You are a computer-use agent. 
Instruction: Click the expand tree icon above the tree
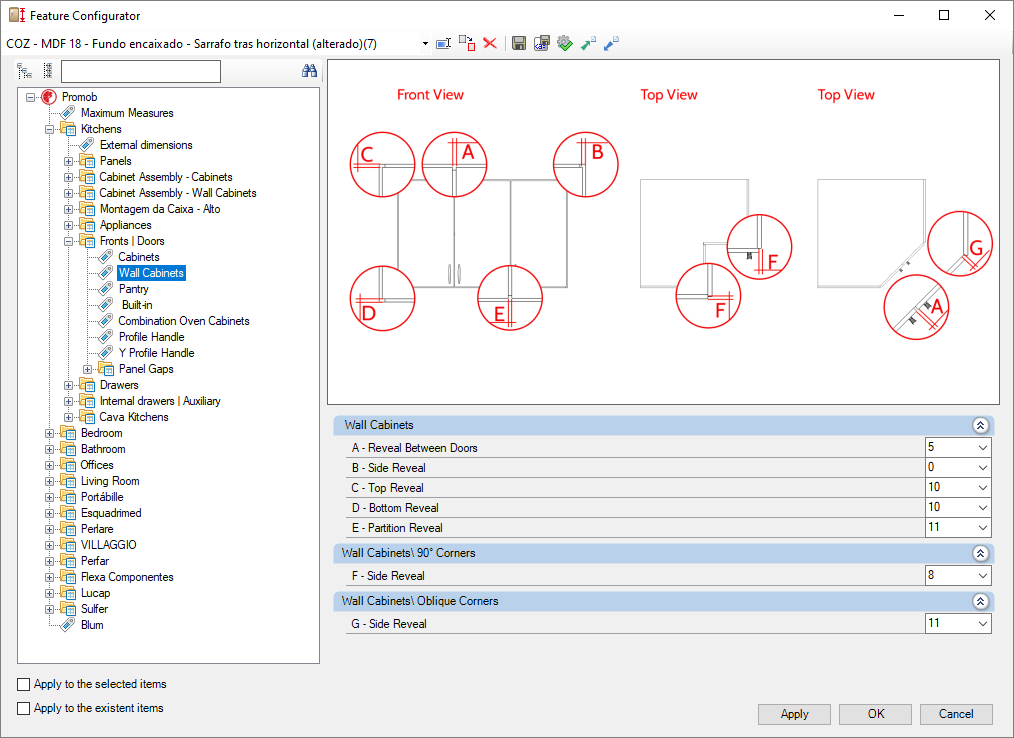25,71
